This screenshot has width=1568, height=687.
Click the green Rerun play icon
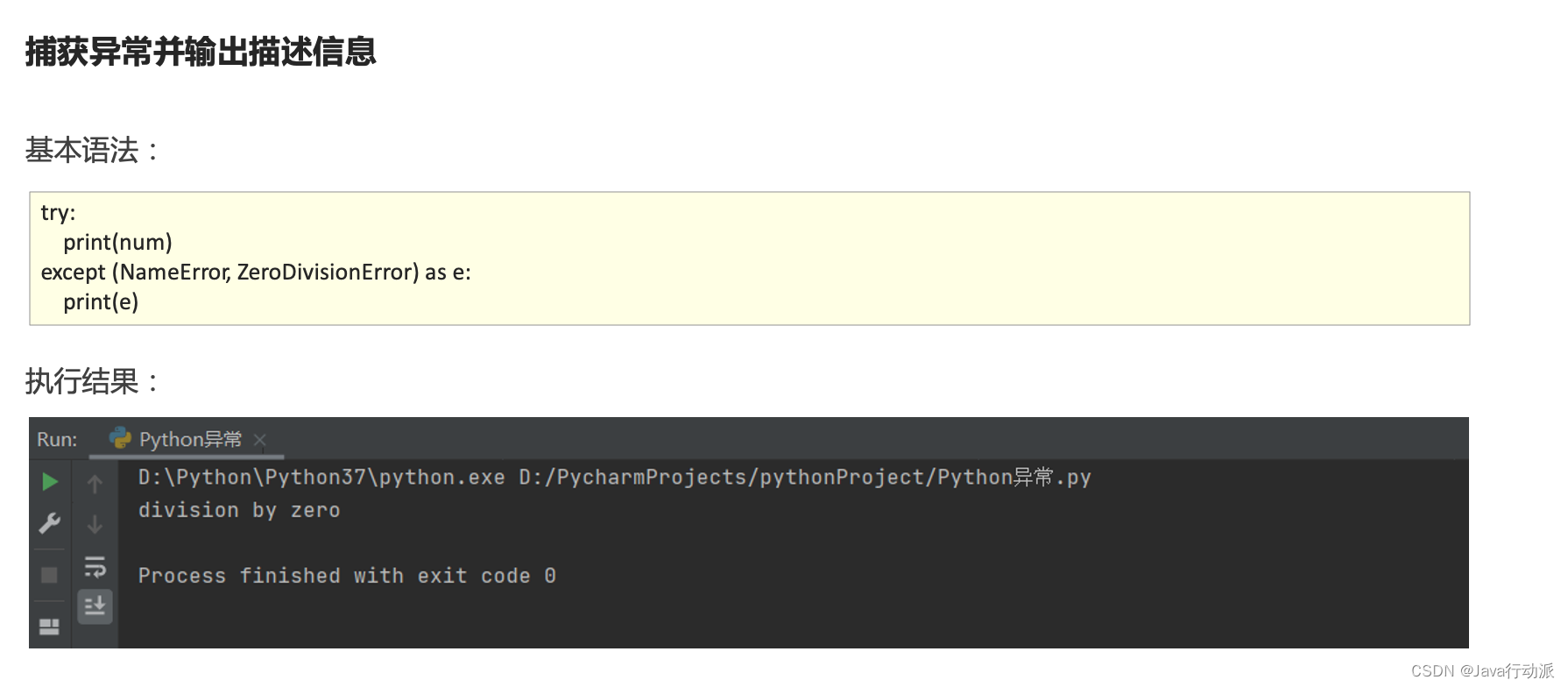point(50,482)
